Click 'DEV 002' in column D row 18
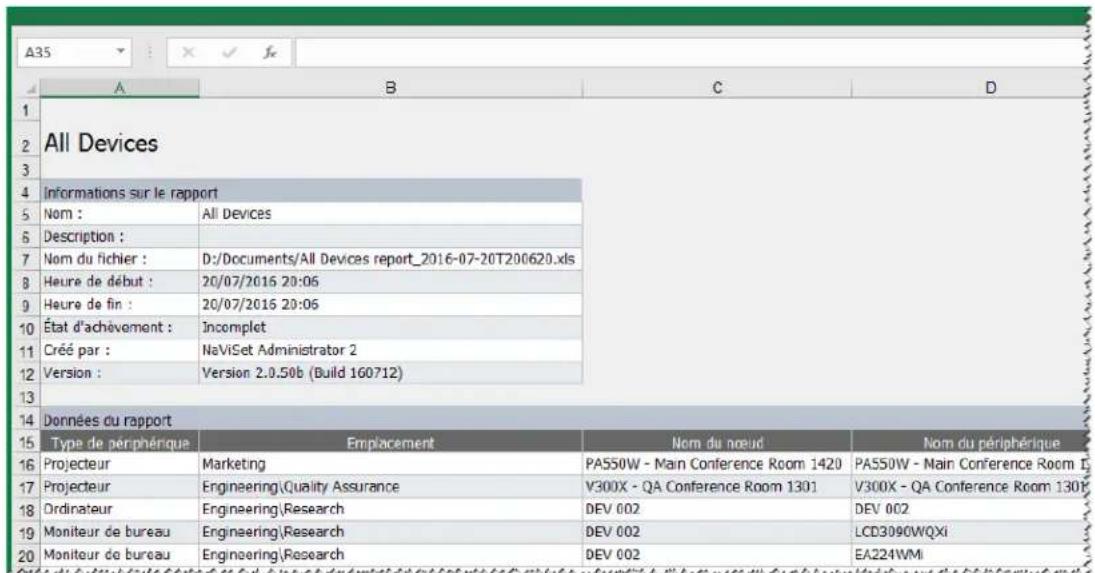The width and height of the screenshot is (1095, 573). point(969,509)
